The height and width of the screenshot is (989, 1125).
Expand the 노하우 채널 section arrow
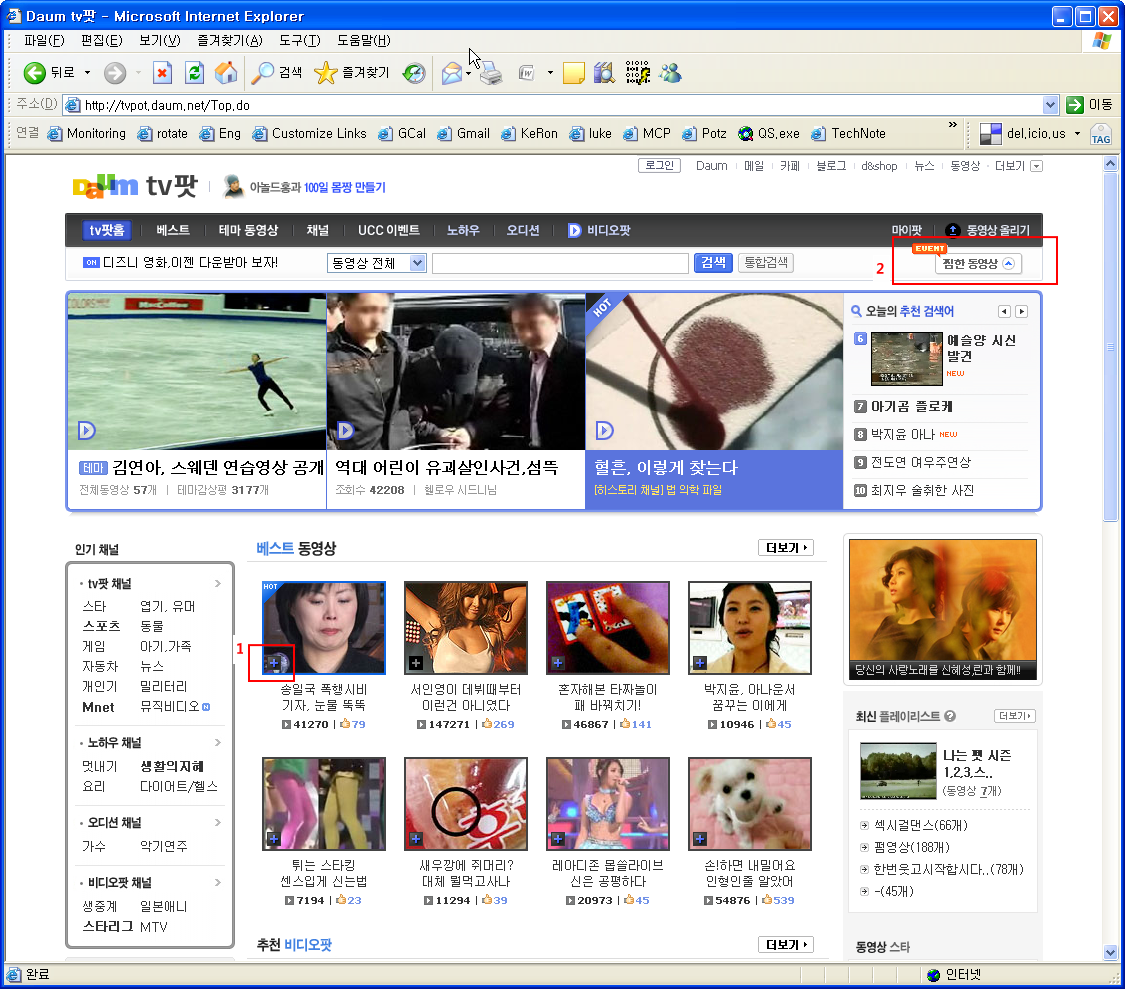217,742
